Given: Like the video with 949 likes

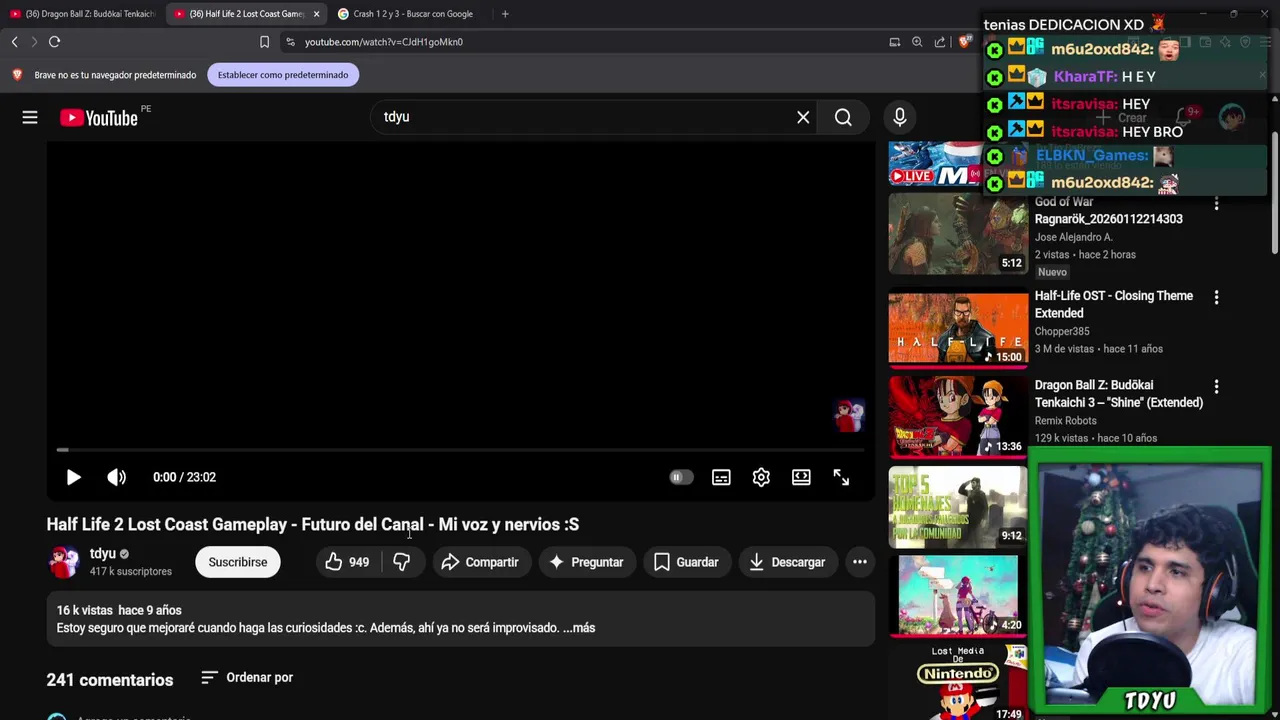Looking at the screenshot, I should 347,562.
